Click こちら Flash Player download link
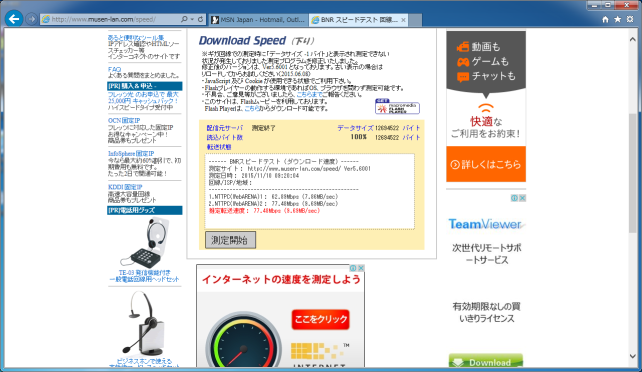The image size is (642, 372). 252,108
